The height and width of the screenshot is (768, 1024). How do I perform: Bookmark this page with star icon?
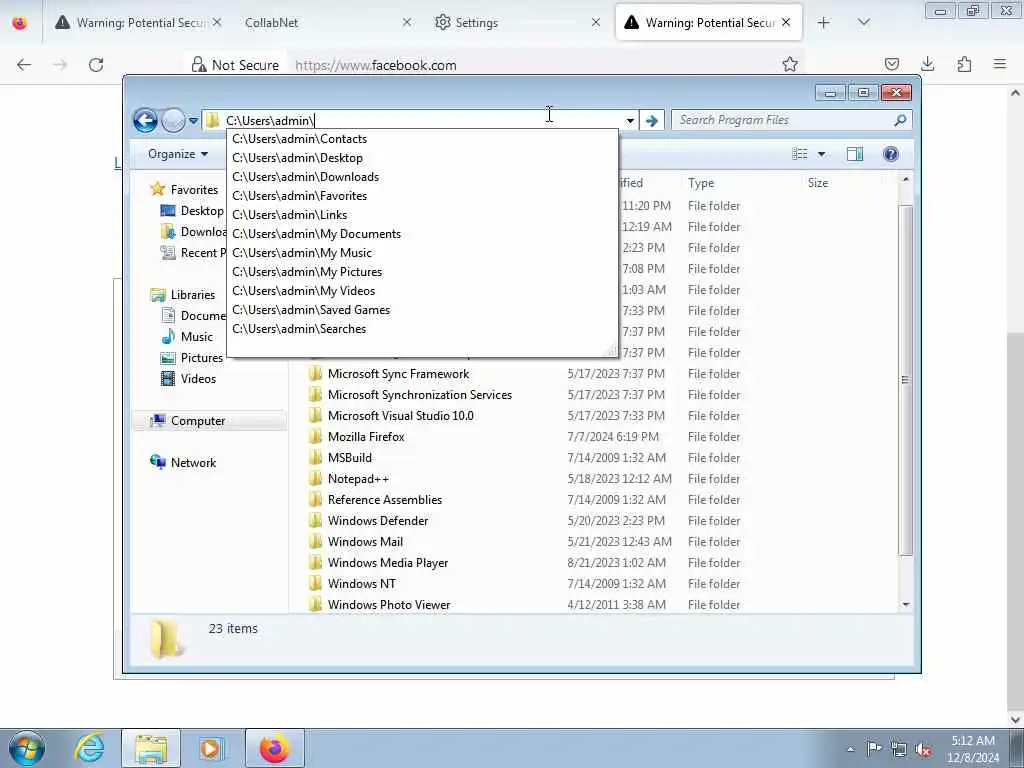tap(790, 64)
